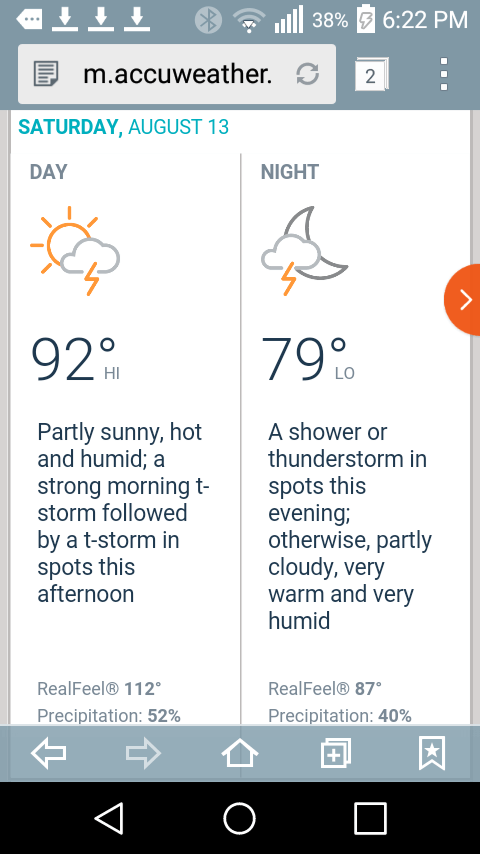
Task: Tap the Saturday, August 13 heading
Action: pos(124,127)
